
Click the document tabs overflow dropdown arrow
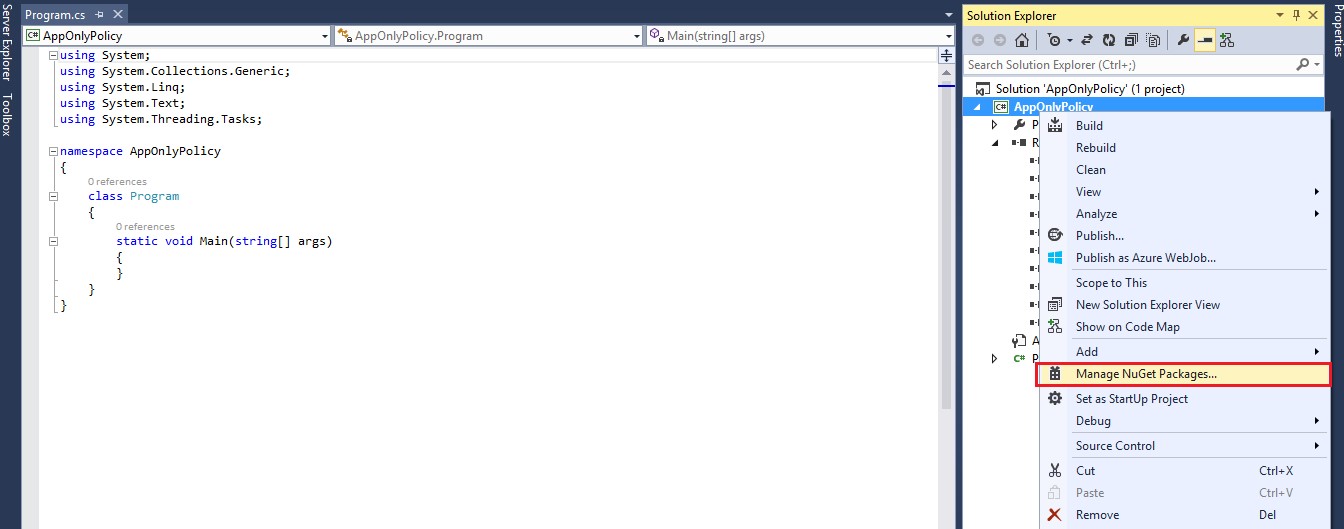click(x=948, y=15)
